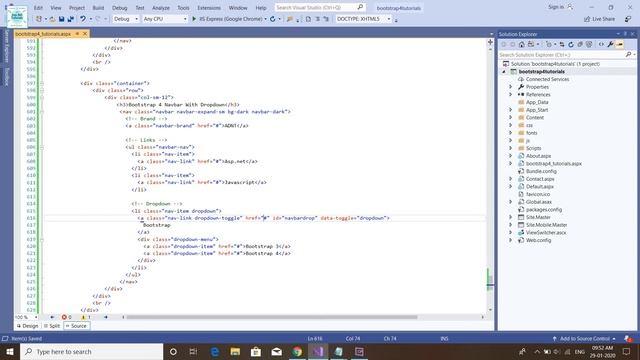Click the View Code icon in Solution Explorer
This screenshot has width=640, height=360.
click(601, 44)
